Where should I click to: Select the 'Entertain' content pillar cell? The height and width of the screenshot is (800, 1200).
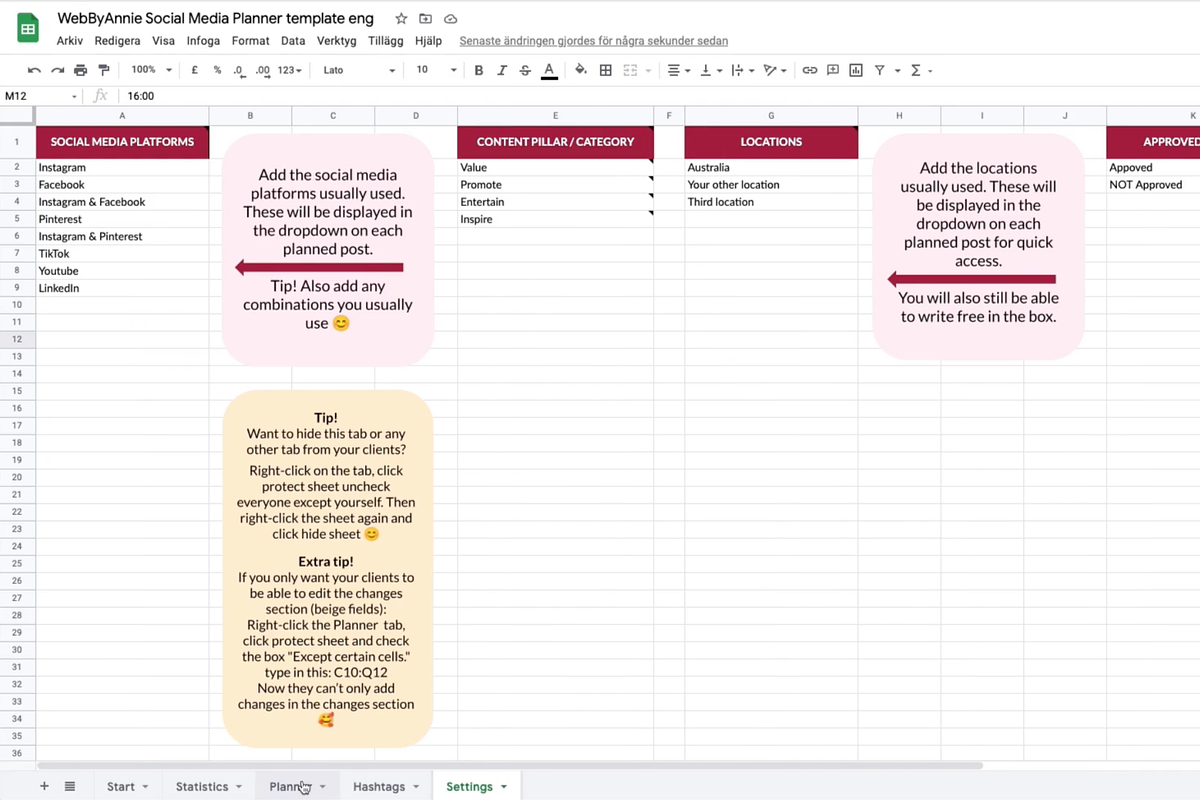pos(555,202)
